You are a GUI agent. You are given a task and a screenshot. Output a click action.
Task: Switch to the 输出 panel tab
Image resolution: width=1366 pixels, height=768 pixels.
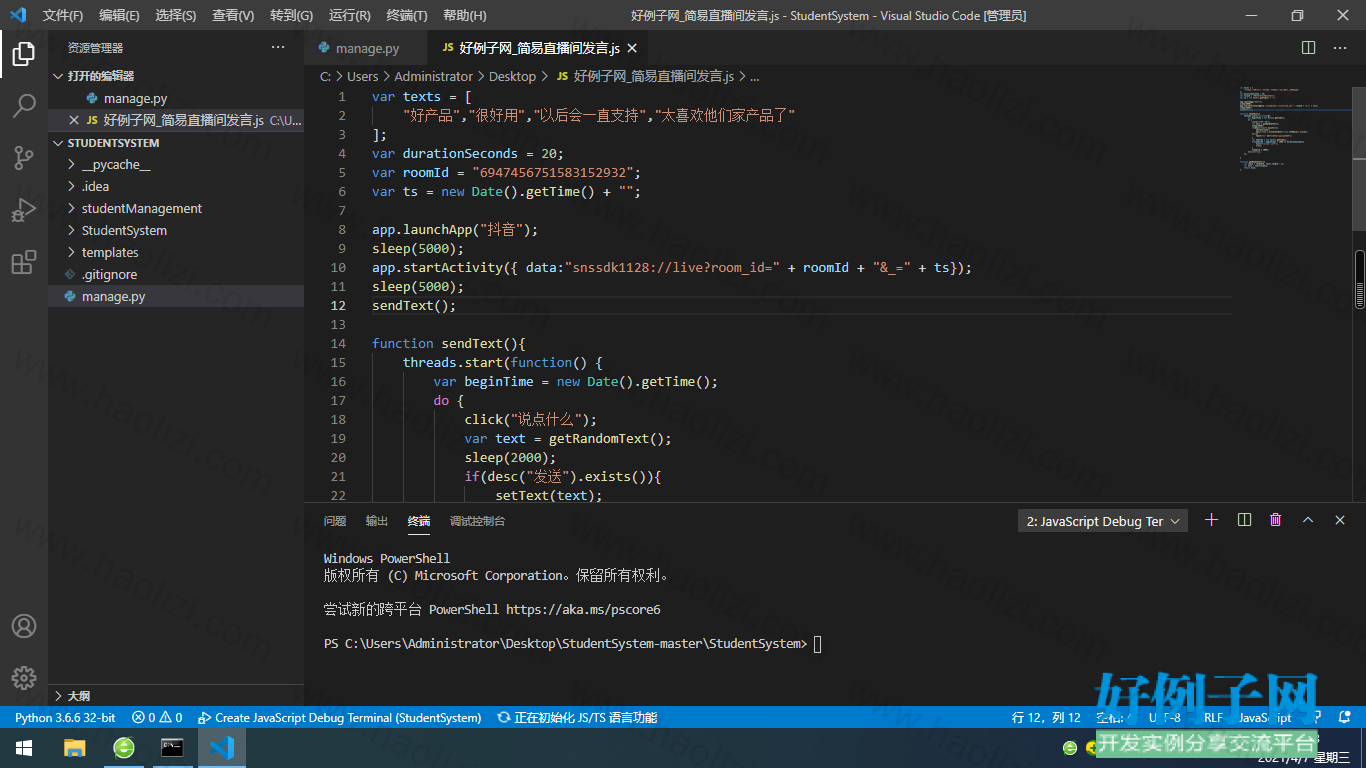[x=377, y=521]
